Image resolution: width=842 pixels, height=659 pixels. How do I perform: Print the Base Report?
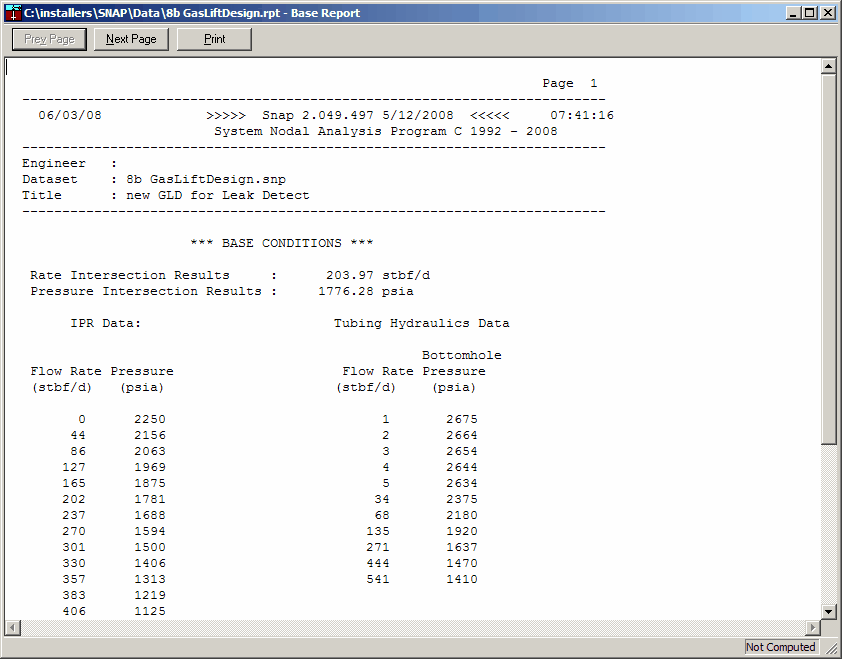213,38
